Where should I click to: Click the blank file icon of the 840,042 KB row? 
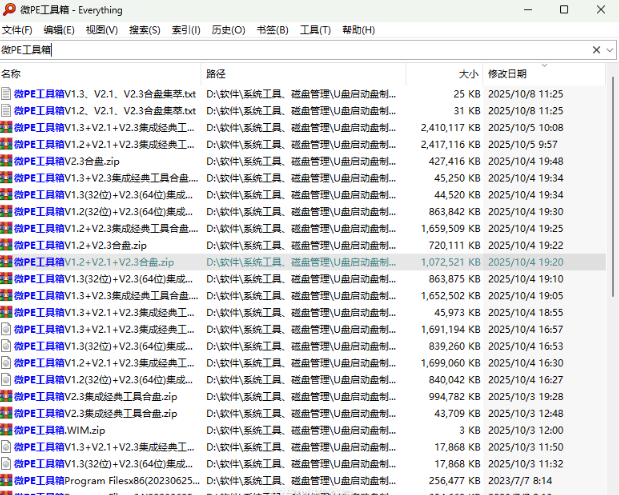pyautogui.click(x=6, y=380)
